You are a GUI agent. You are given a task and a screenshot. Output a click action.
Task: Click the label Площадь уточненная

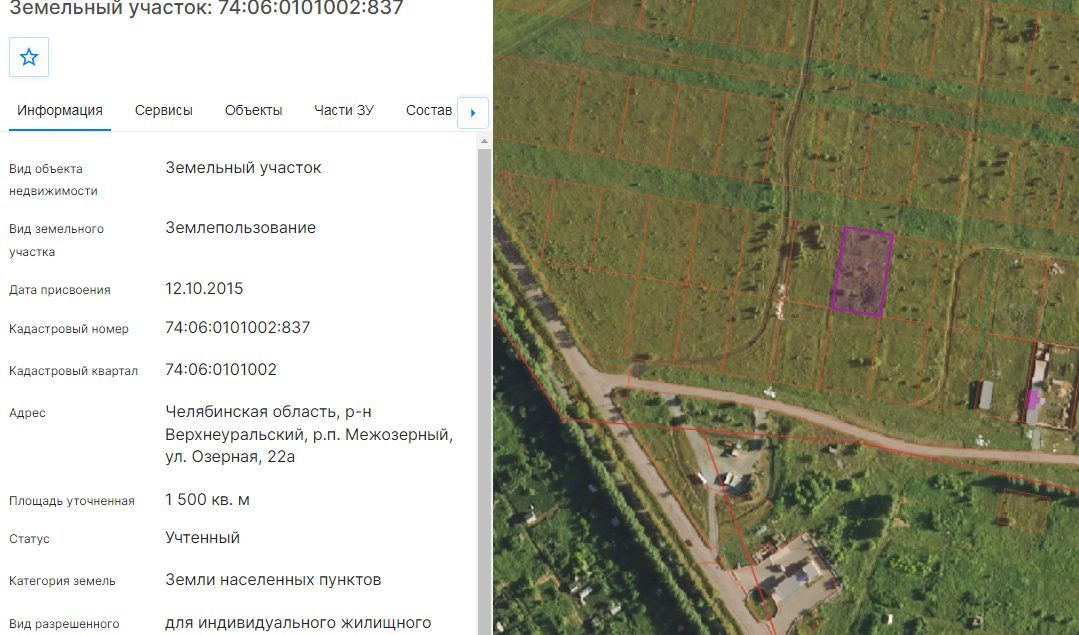click(x=72, y=501)
